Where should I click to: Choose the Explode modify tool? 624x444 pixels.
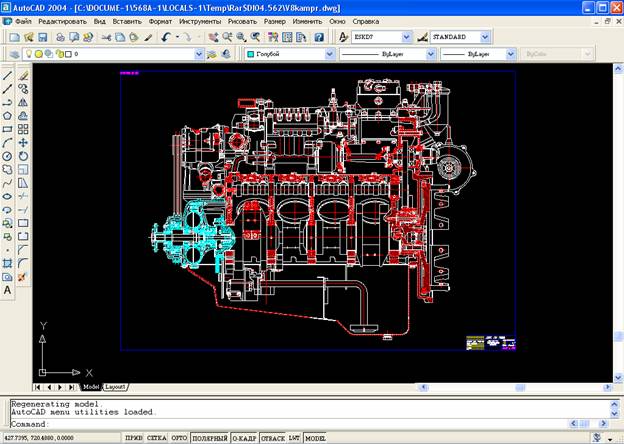click(23, 277)
